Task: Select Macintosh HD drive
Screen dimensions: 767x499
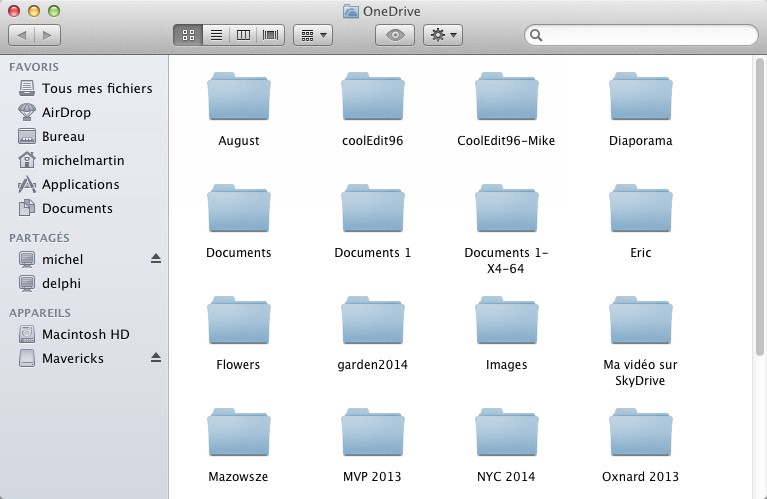Action: point(86,334)
